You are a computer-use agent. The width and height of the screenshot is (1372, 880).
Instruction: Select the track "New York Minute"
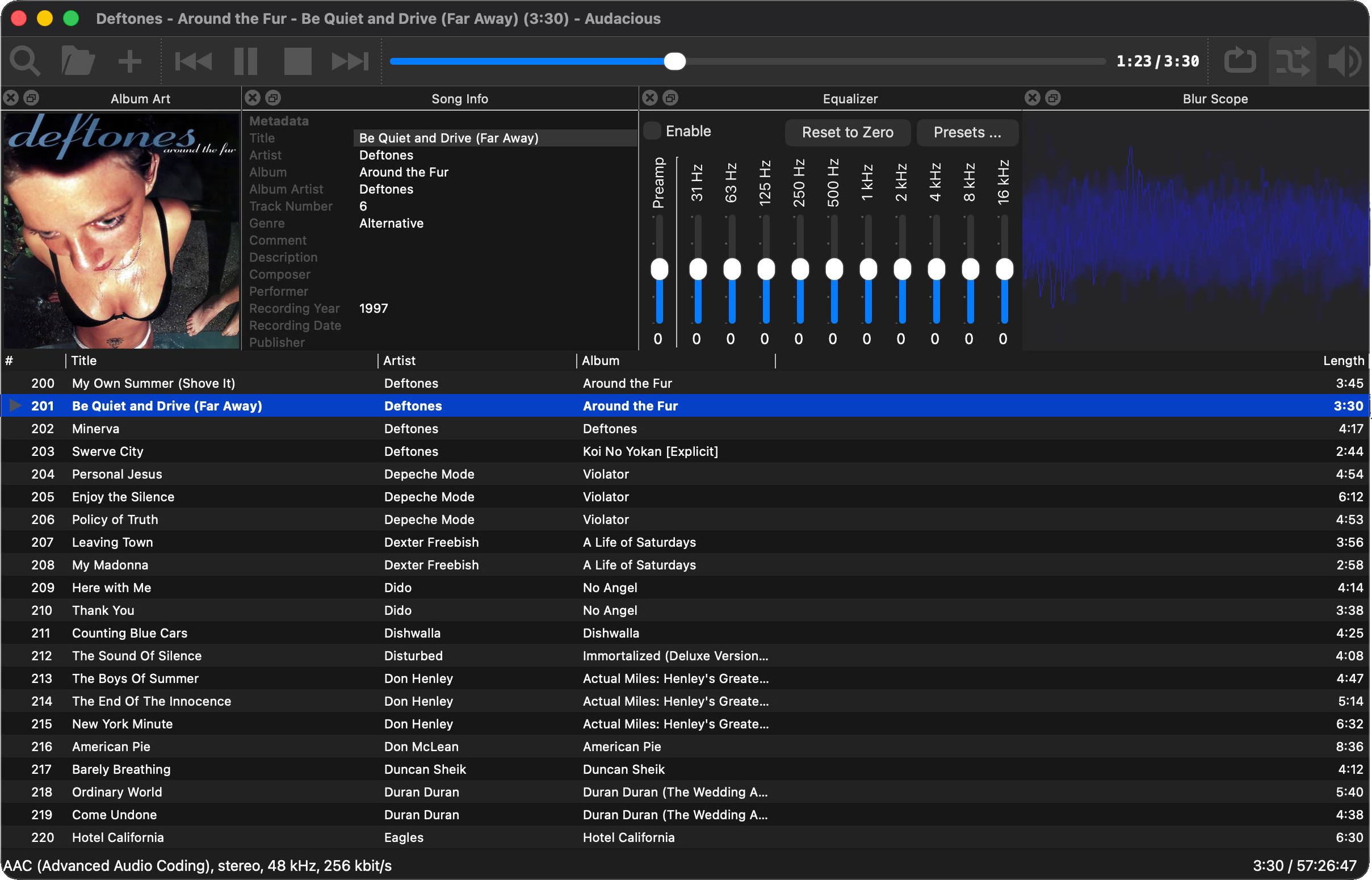click(x=685, y=724)
